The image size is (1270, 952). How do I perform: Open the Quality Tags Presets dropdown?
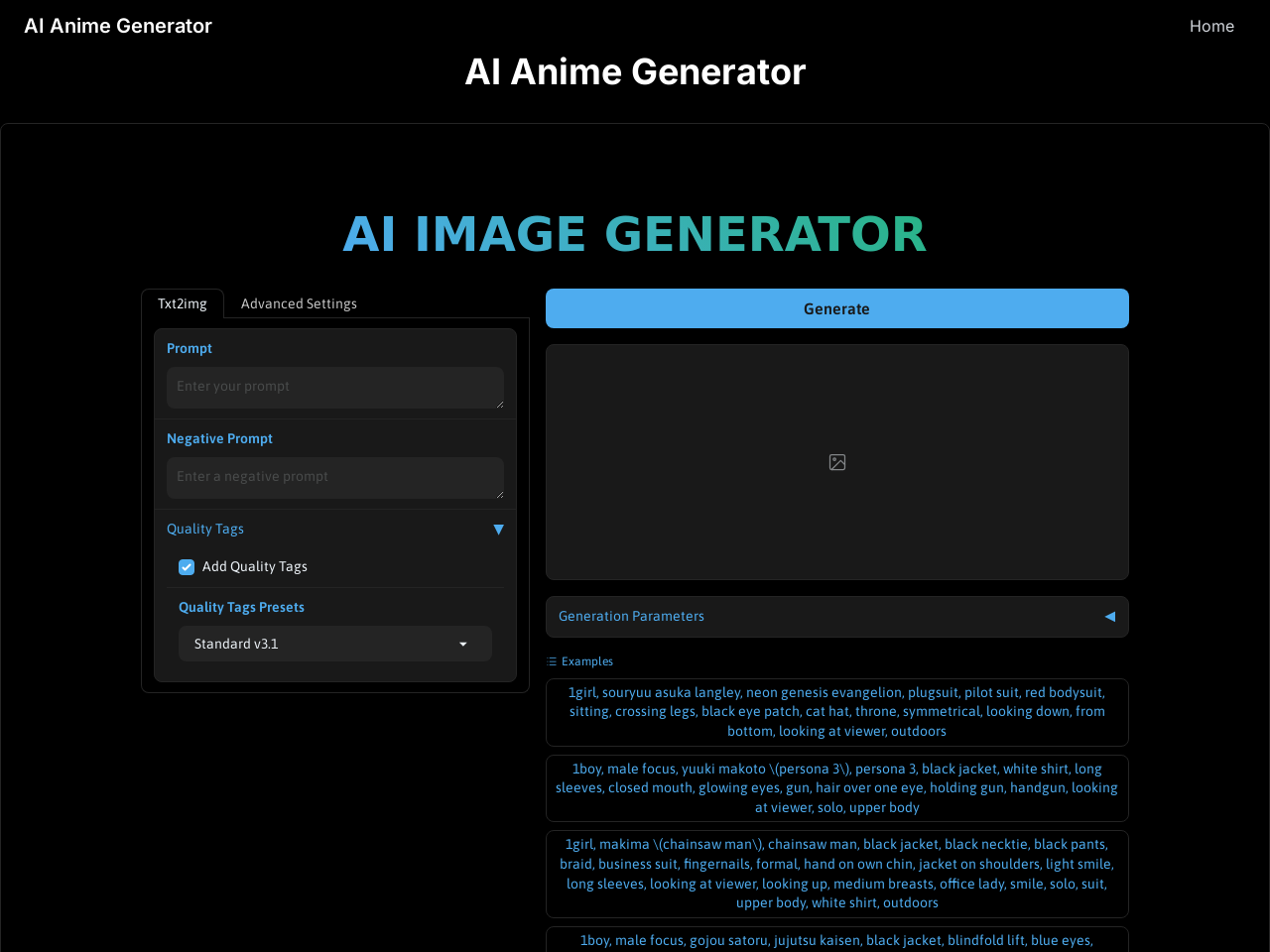(334, 644)
